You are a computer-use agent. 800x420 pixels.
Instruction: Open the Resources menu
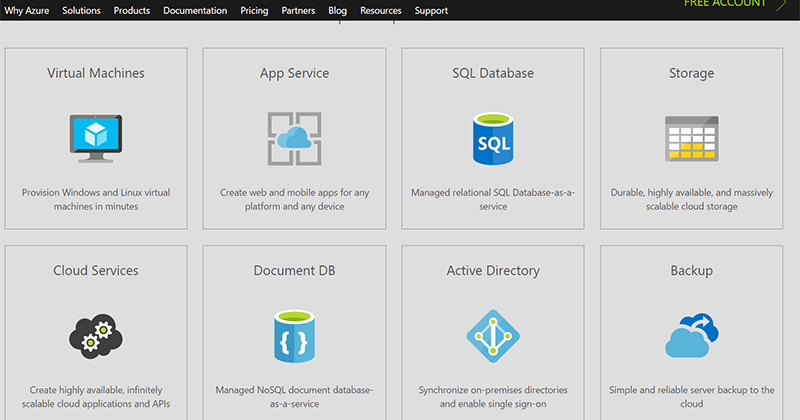pos(381,10)
